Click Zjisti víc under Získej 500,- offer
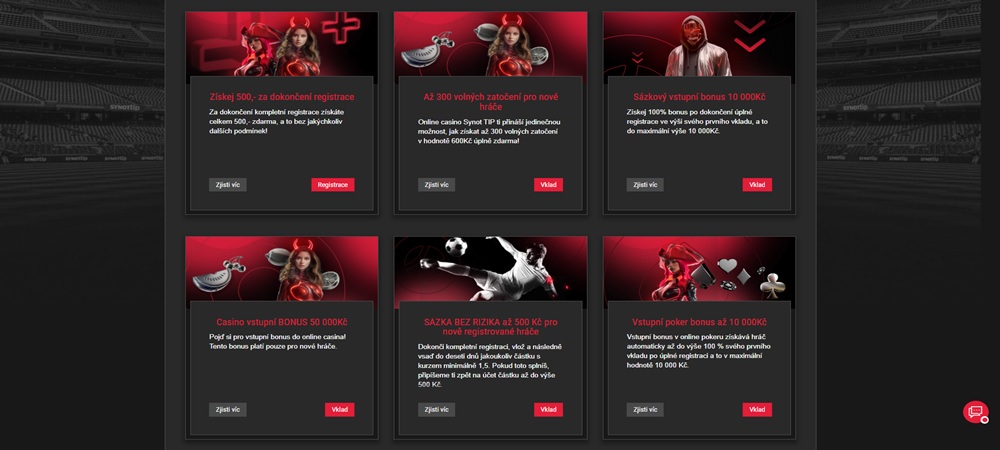The height and width of the screenshot is (450, 1000). [x=228, y=185]
